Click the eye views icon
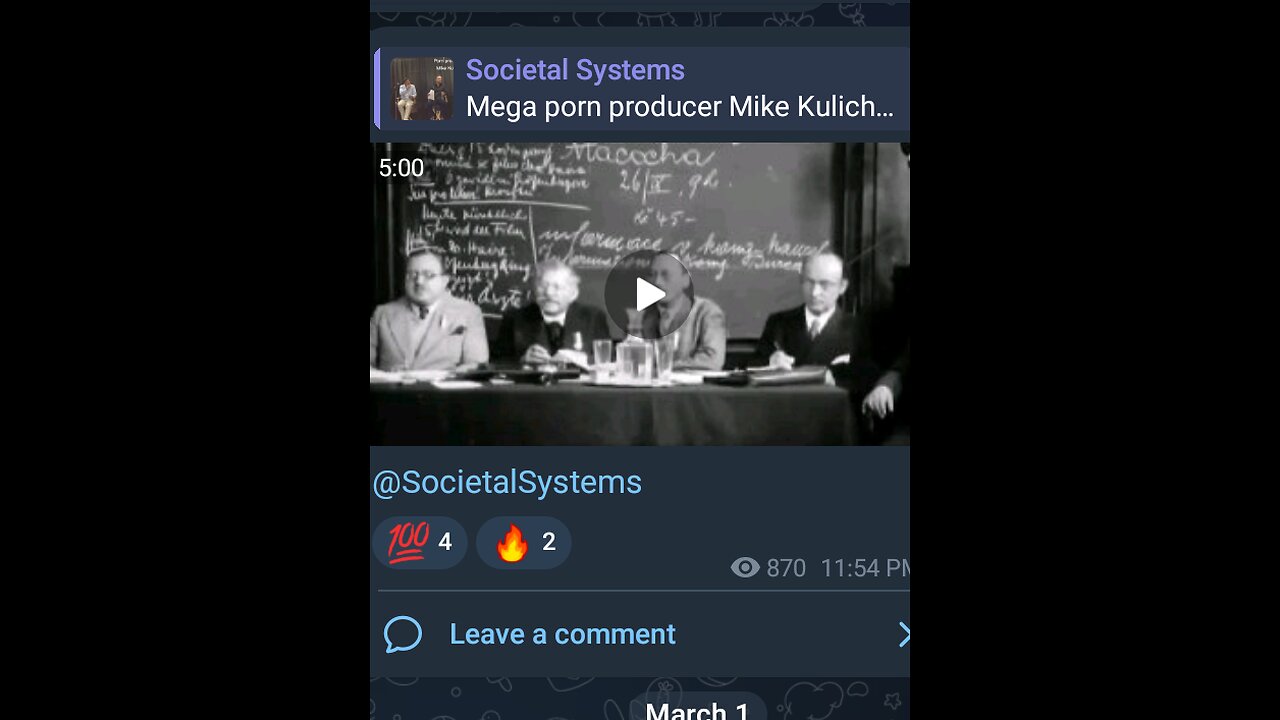This screenshot has height=720, width=1280. coord(745,568)
